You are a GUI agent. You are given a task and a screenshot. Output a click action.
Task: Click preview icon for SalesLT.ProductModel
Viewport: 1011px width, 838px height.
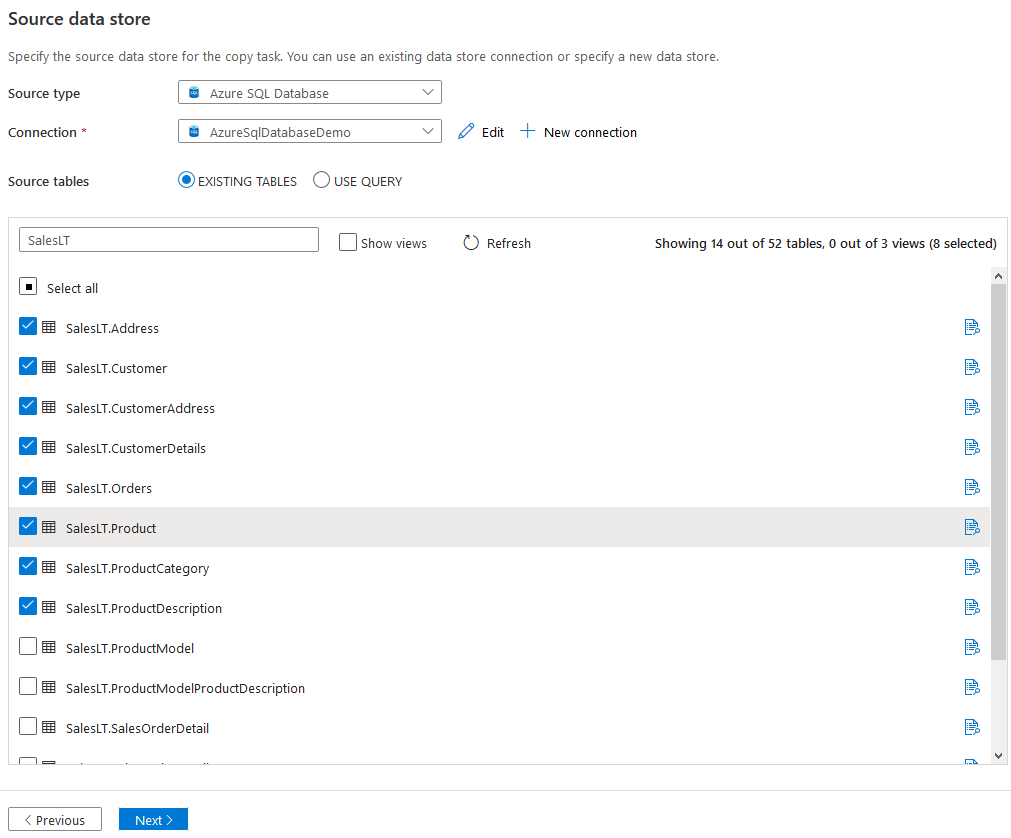tap(971, 647)
